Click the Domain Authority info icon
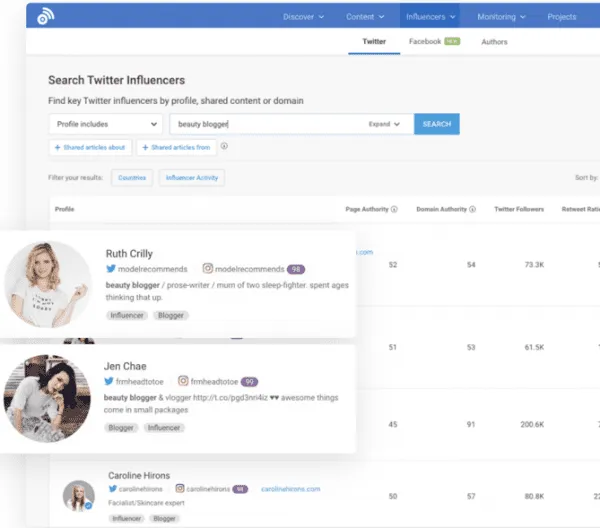Screen dimensions: 600x528 tap(473, 209)
